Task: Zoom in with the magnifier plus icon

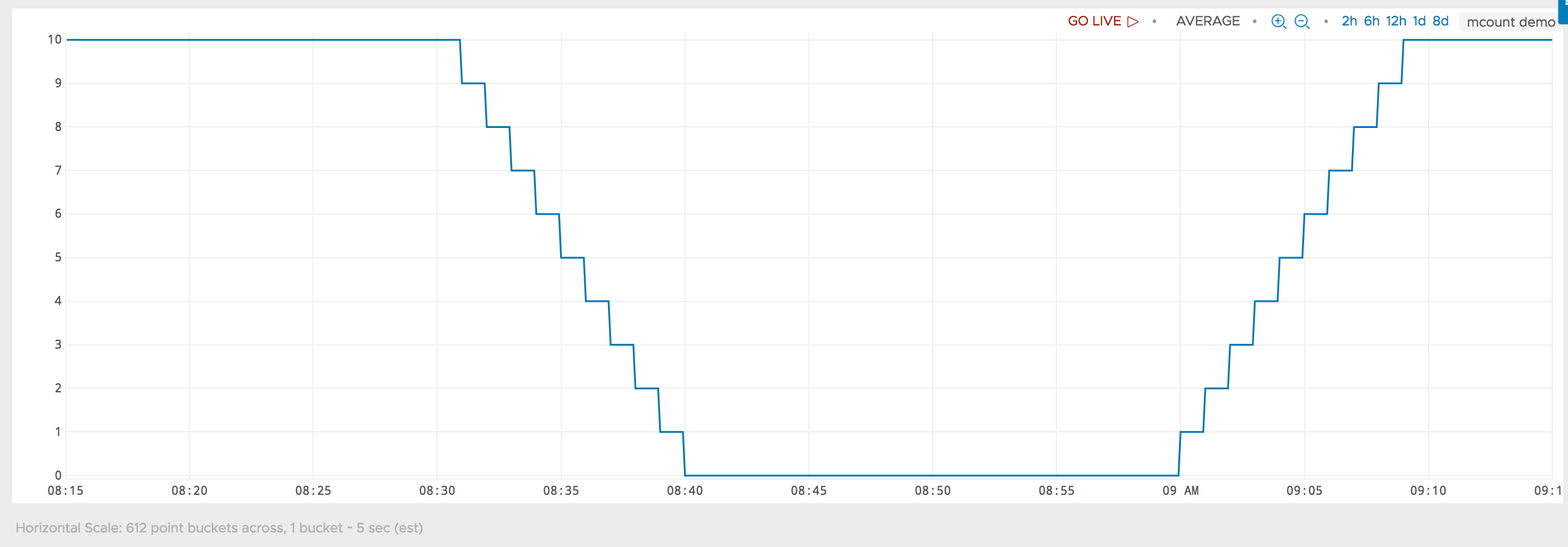Action: [1279, 21]
